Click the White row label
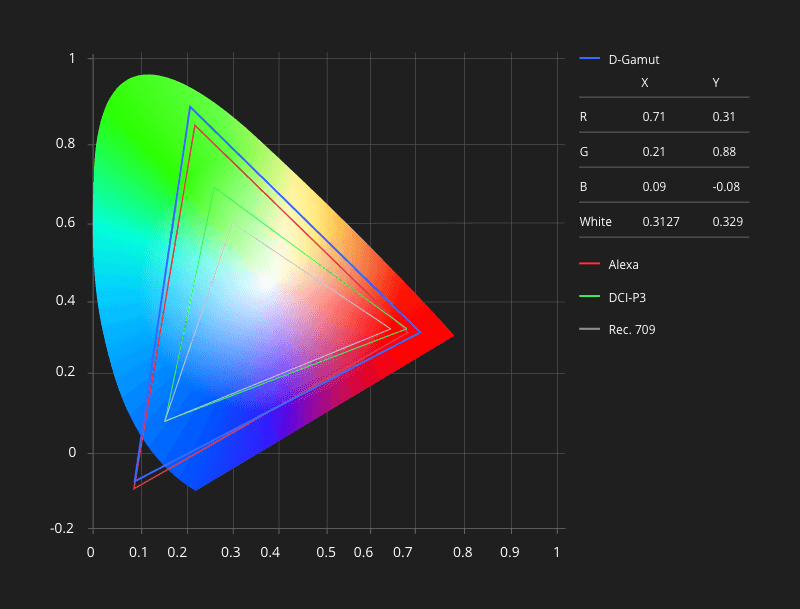 595,222
